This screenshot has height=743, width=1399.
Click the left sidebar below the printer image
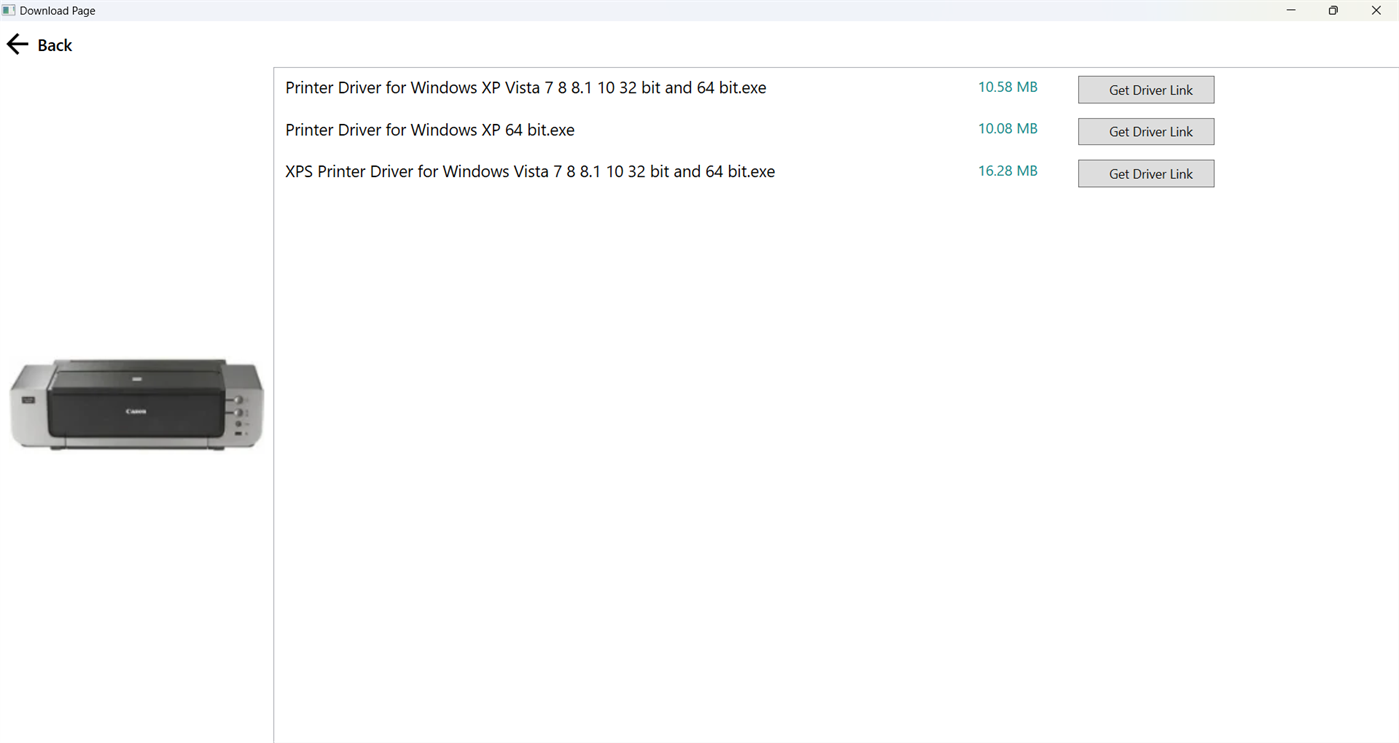pyautogui.click(x=135, y=600)
